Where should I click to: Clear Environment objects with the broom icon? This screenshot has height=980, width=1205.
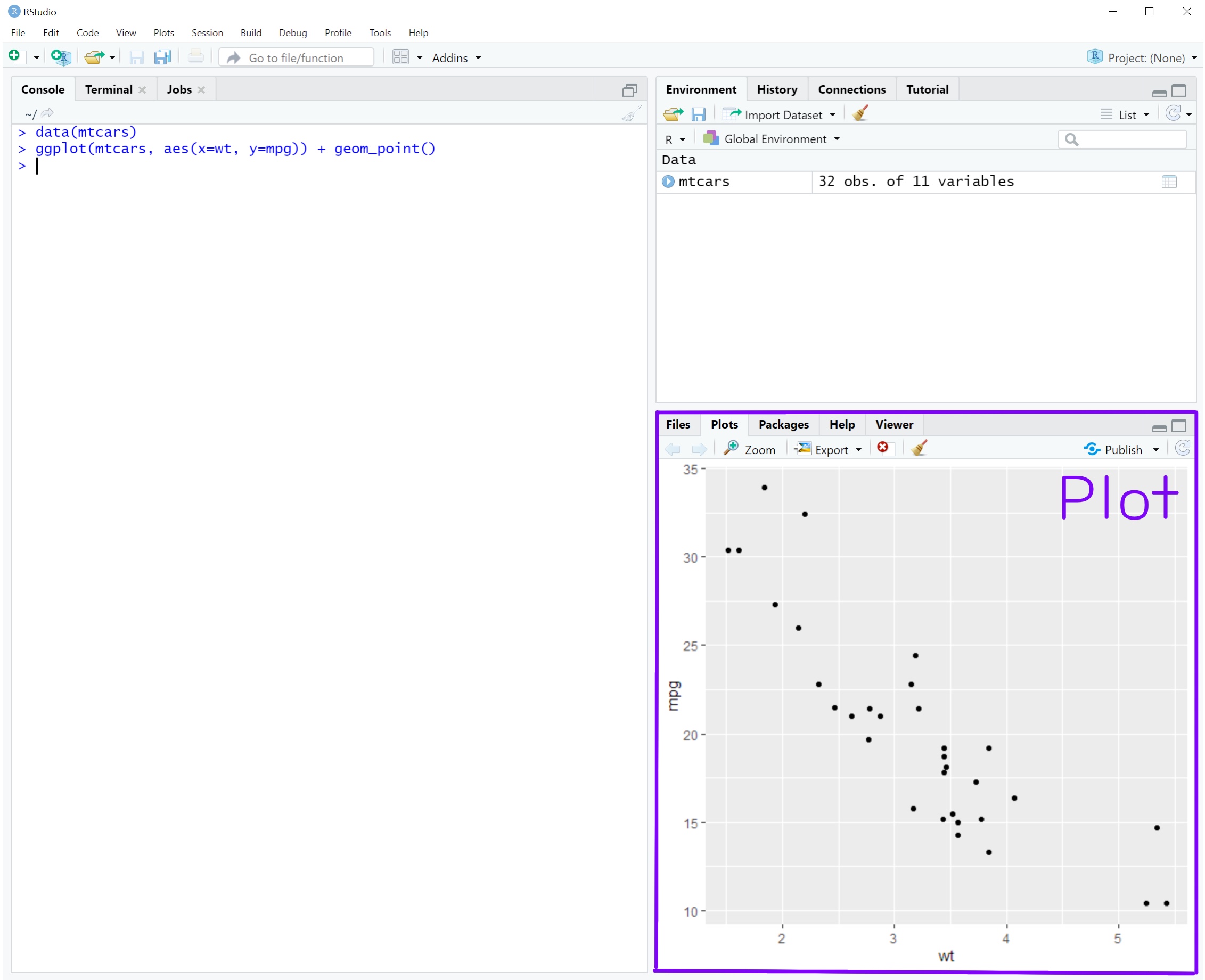click(x=860, y=113)
